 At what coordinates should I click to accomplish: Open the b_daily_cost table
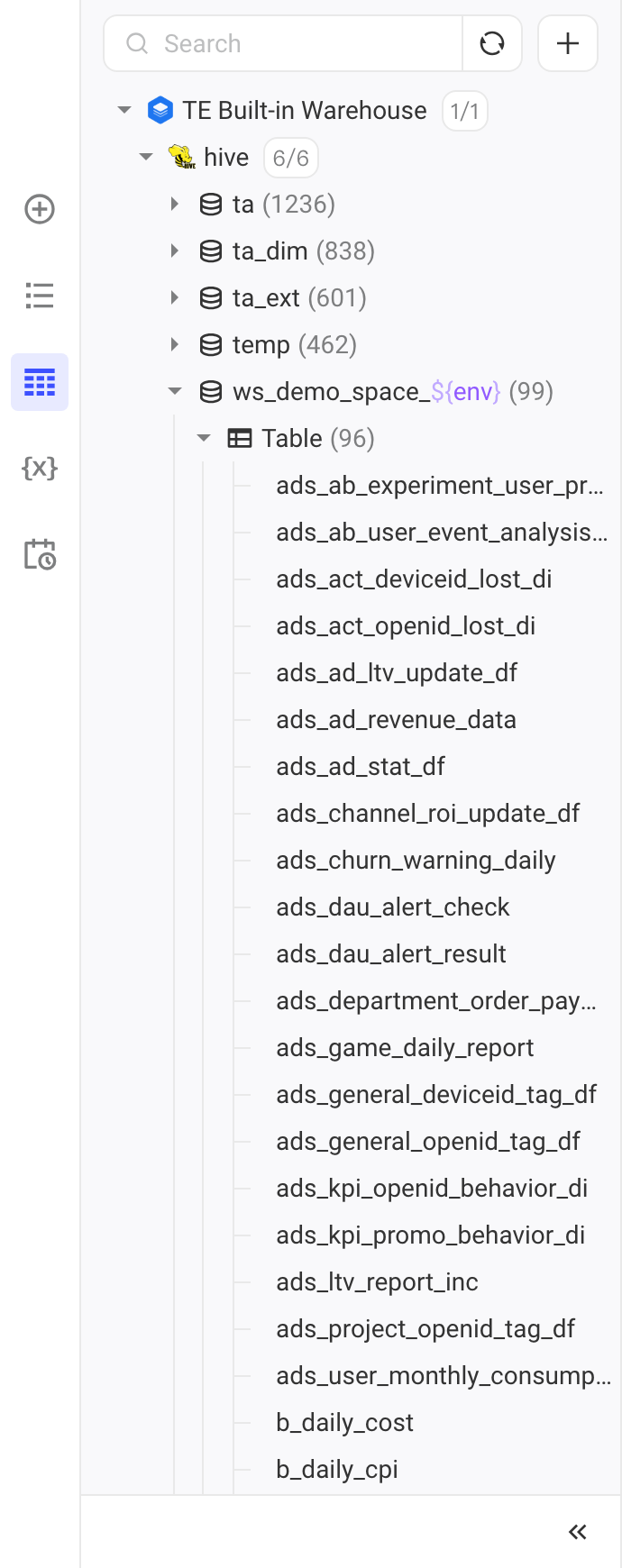(x=344, y=1422)
